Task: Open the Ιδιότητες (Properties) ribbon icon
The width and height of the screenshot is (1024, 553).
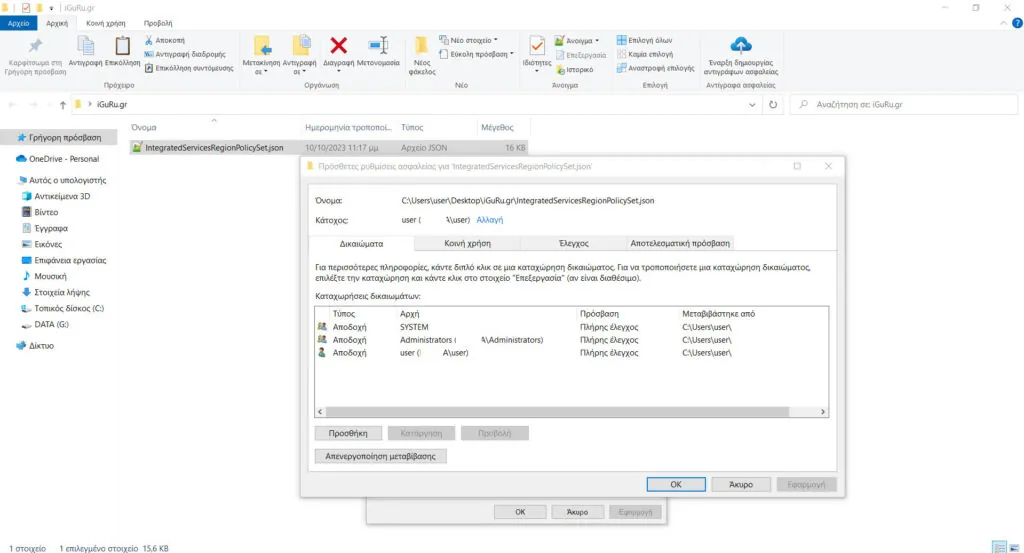Action: 537,48
